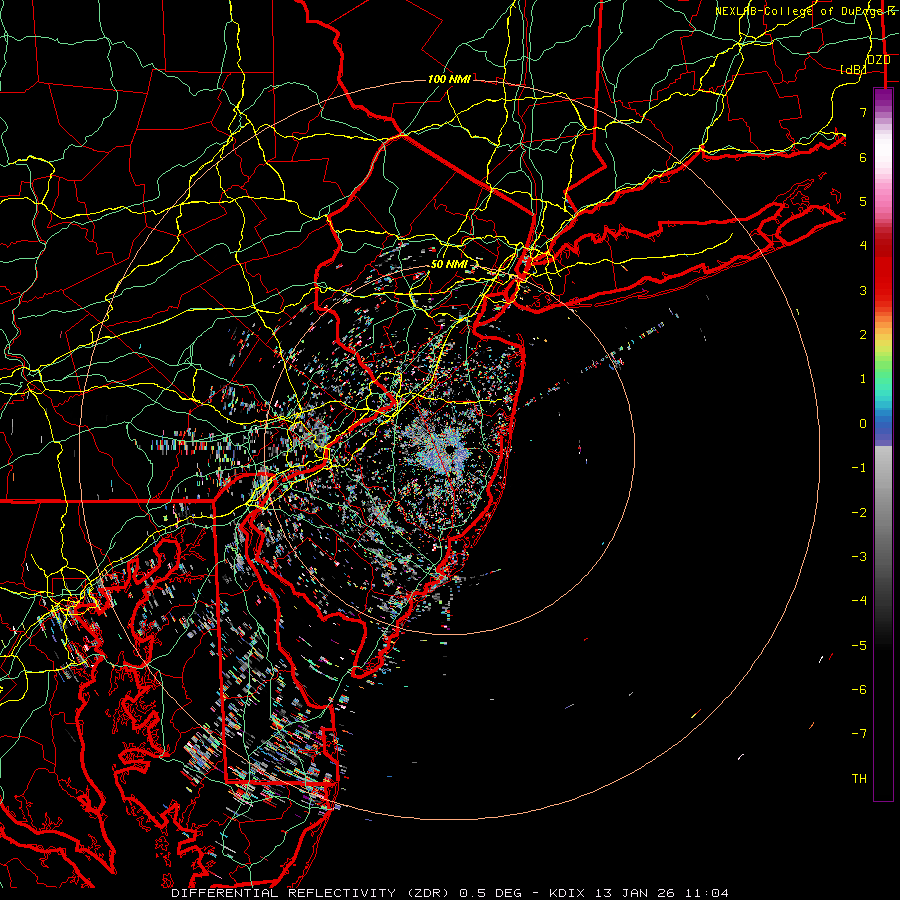Click the 0 value on the dB scale

(x=863, y=424)
